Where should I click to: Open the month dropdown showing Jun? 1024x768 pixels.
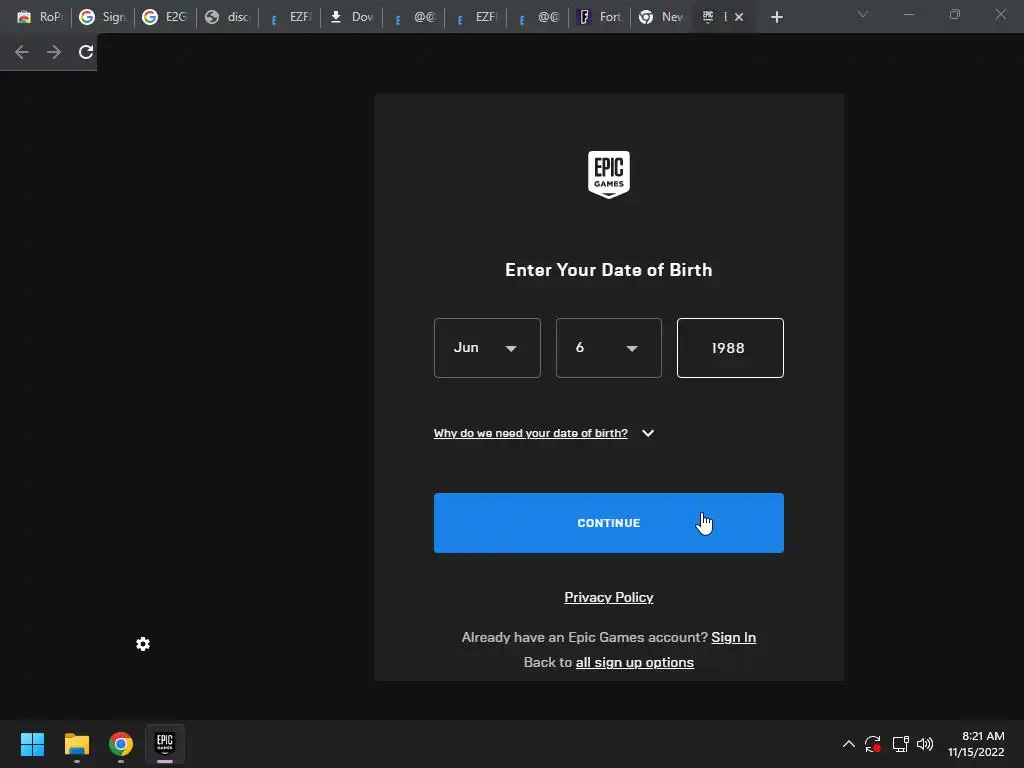pyautogui.click(x=487, y=348)
